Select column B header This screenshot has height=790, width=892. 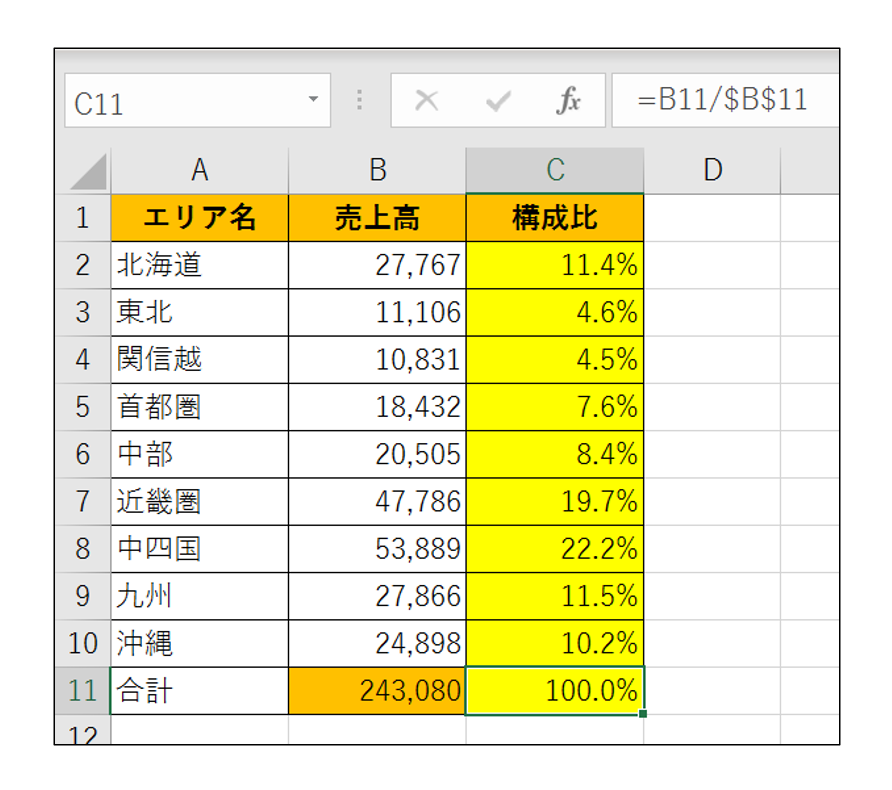[377, 171]
